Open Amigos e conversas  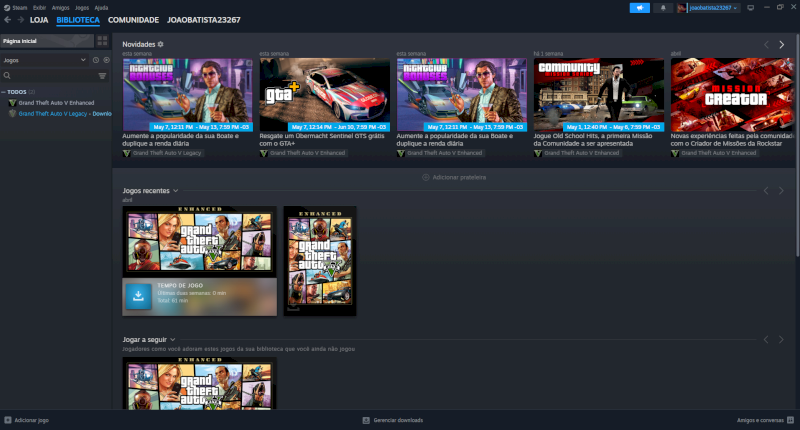(765, 420)
